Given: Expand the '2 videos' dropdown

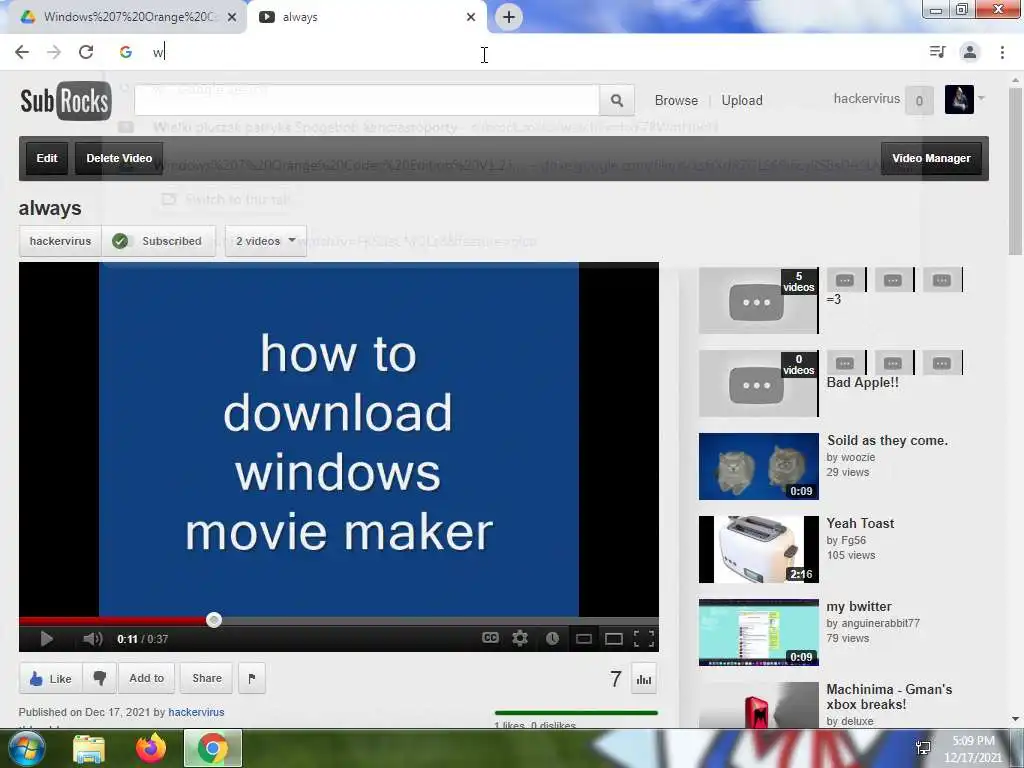Looking at the screenshot, I should click(x=266, y=241).
